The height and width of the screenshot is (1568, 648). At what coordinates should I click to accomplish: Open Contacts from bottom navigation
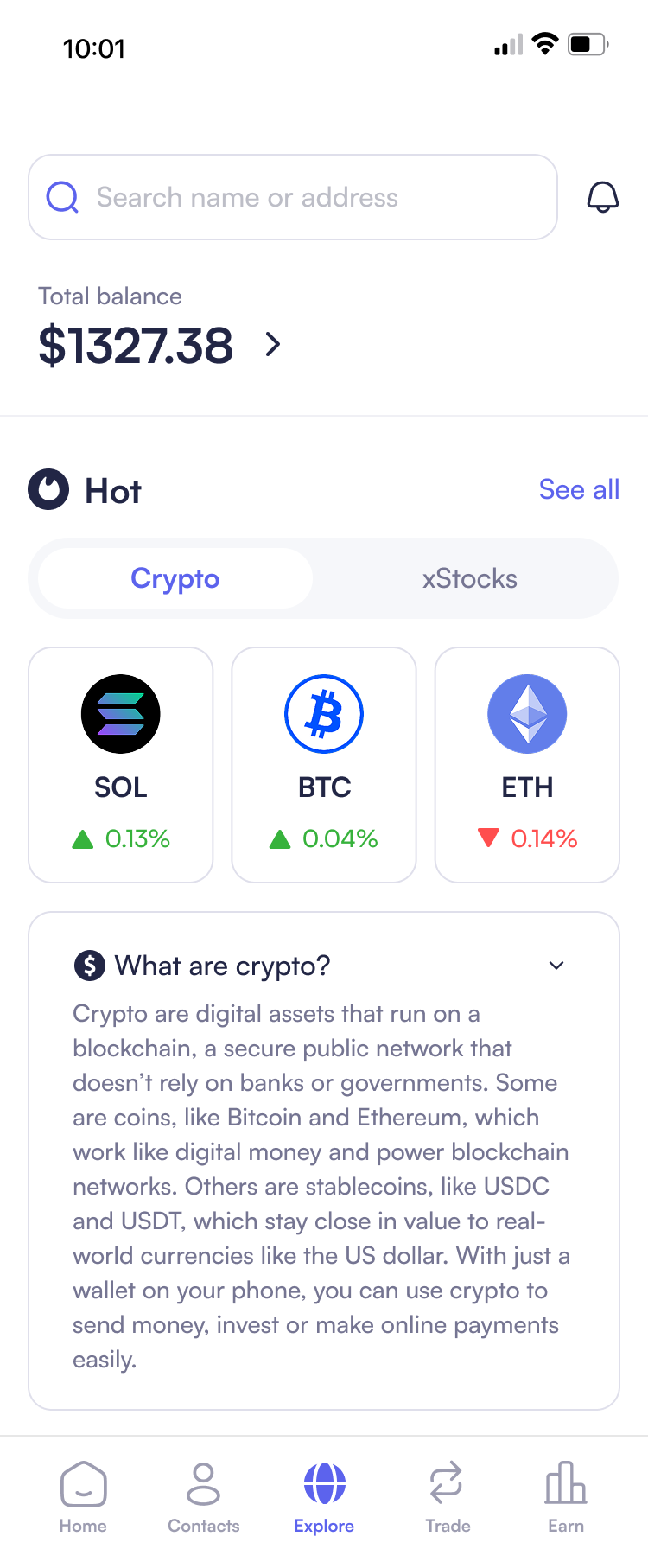203,1497
